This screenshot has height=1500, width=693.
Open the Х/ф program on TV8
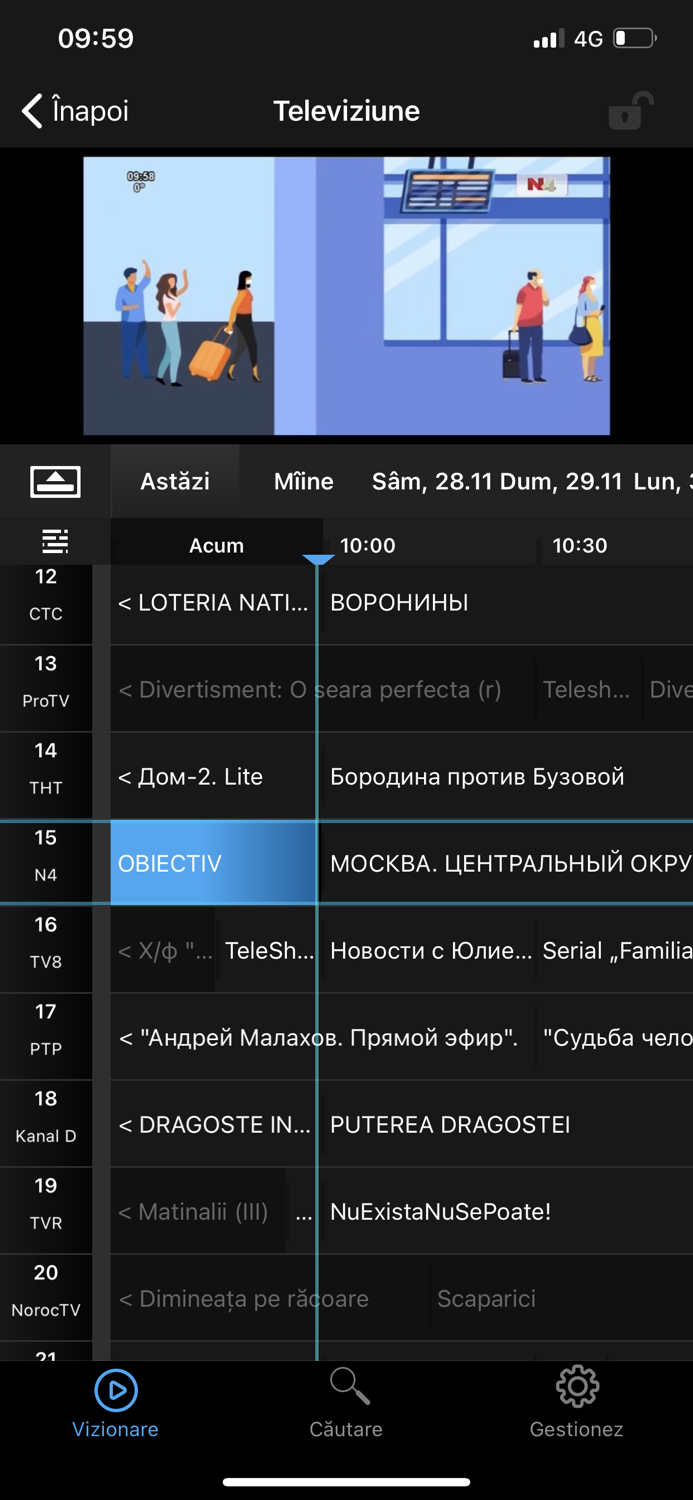164,950
